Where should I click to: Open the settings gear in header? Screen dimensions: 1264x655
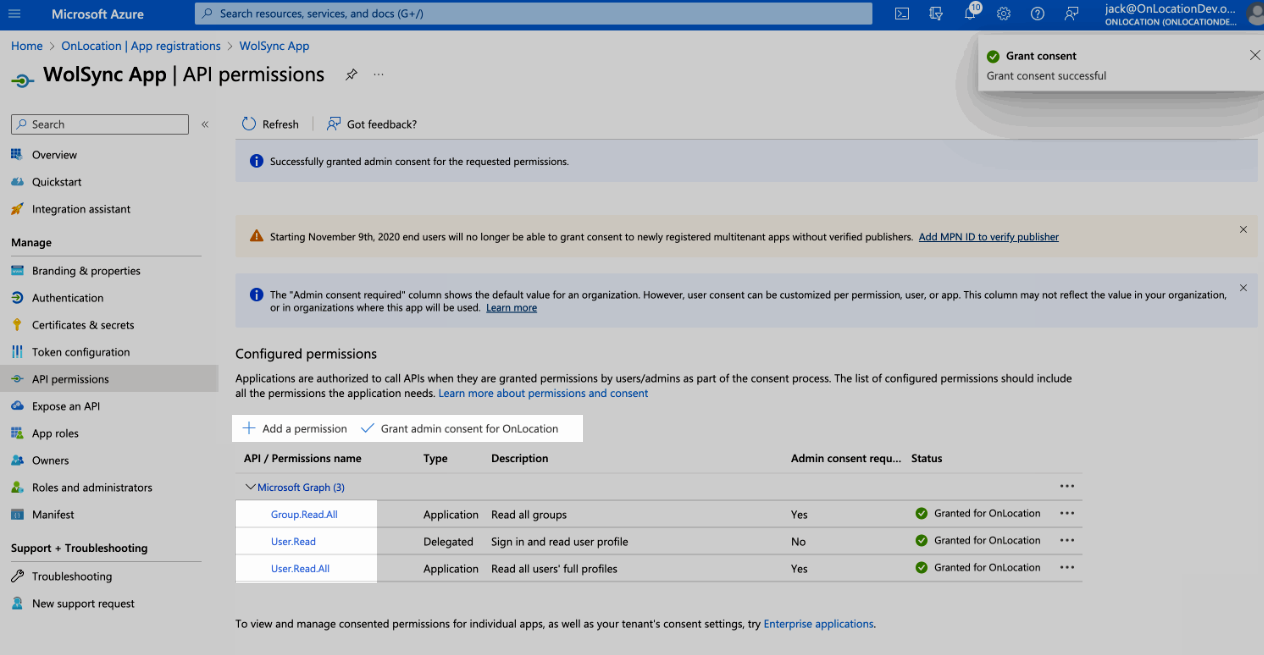(x=1004, y=14)
